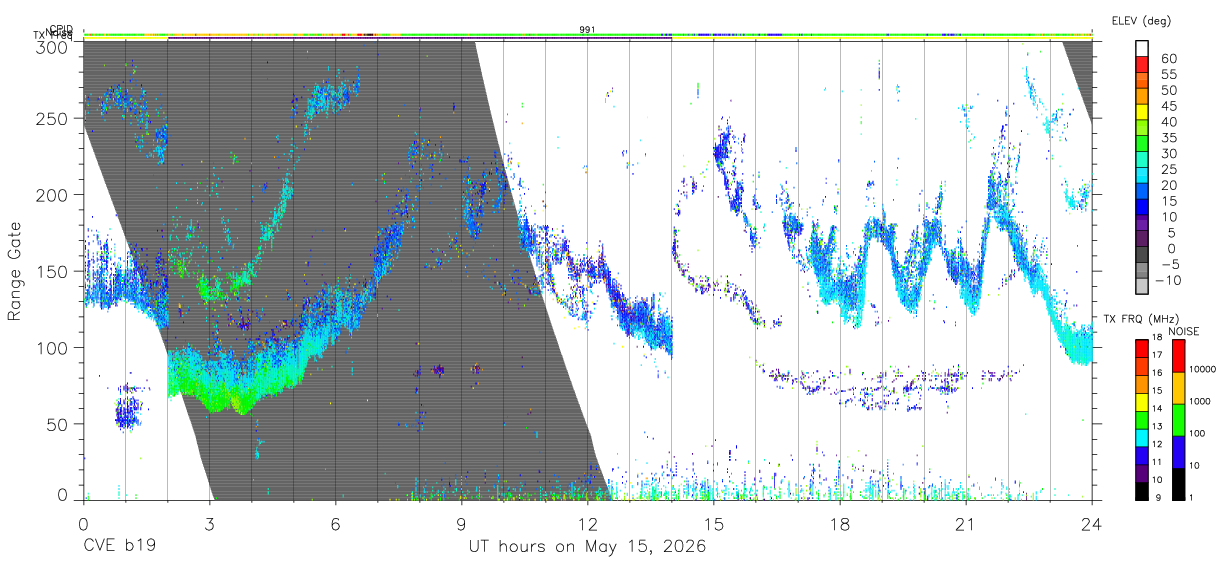Viewport: 1228px width, 567px height.
Task: Select the 'NOISE' legend title
Action: point(1184,331)
